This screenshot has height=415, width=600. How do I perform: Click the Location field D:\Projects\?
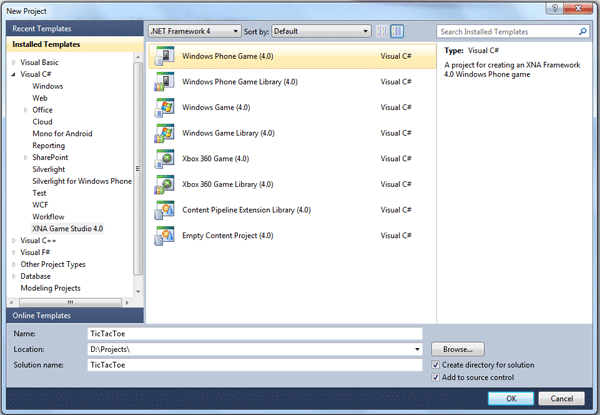pyautogui.click(x=255, y=349)
